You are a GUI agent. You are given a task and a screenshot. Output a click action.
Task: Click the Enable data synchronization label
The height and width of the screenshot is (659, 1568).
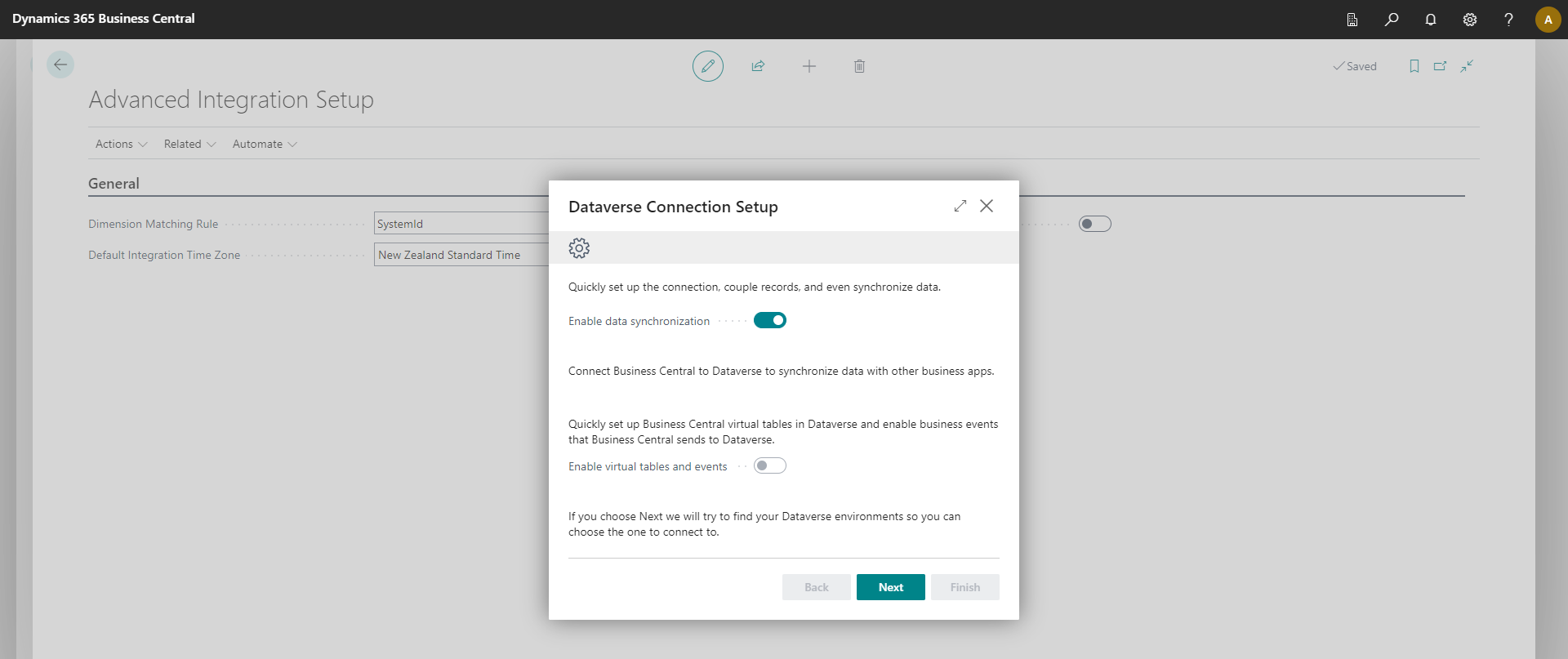[639, 321]
